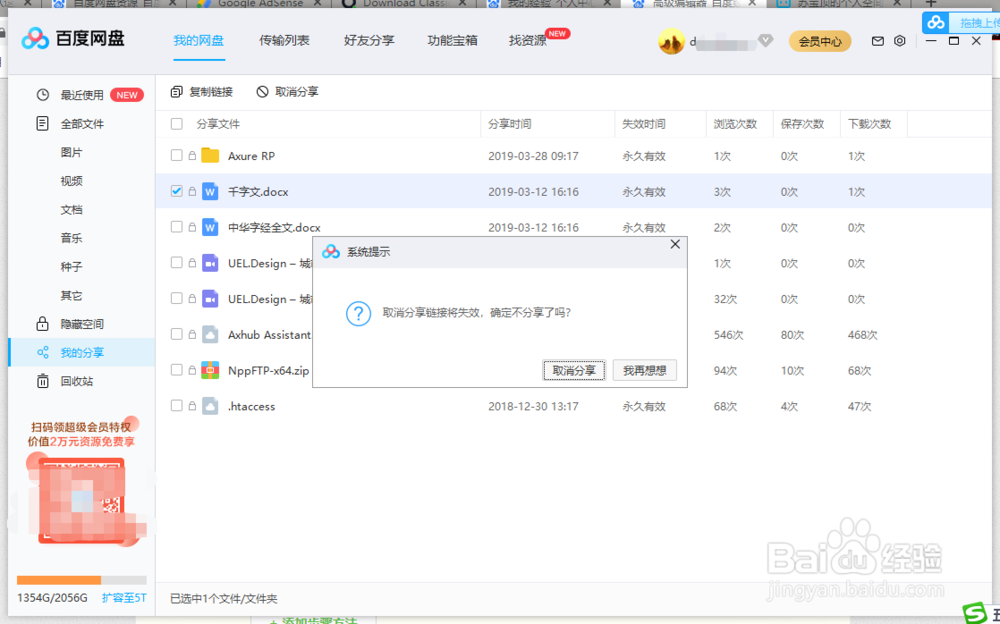The width and height of the screenshot is (1000, 624).
Task: Click the document icon for 全部文件
Action: pos(42,123)
